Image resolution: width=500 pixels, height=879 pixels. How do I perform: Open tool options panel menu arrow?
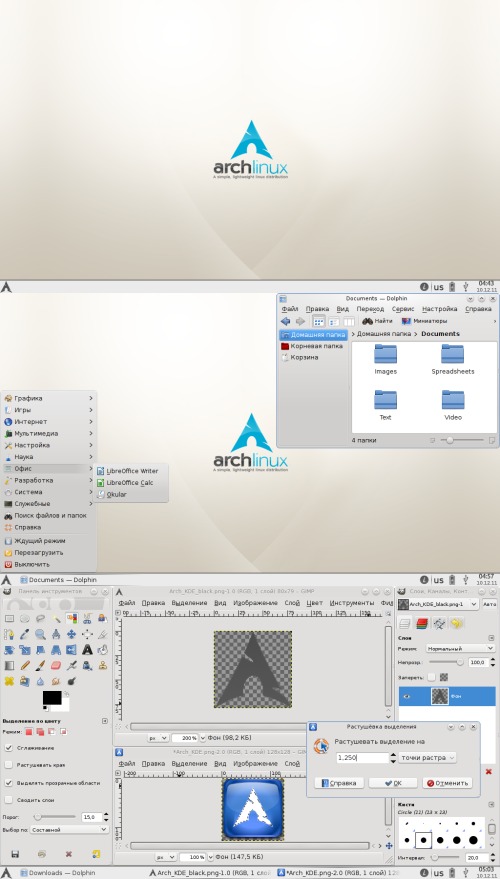[104, 721]
